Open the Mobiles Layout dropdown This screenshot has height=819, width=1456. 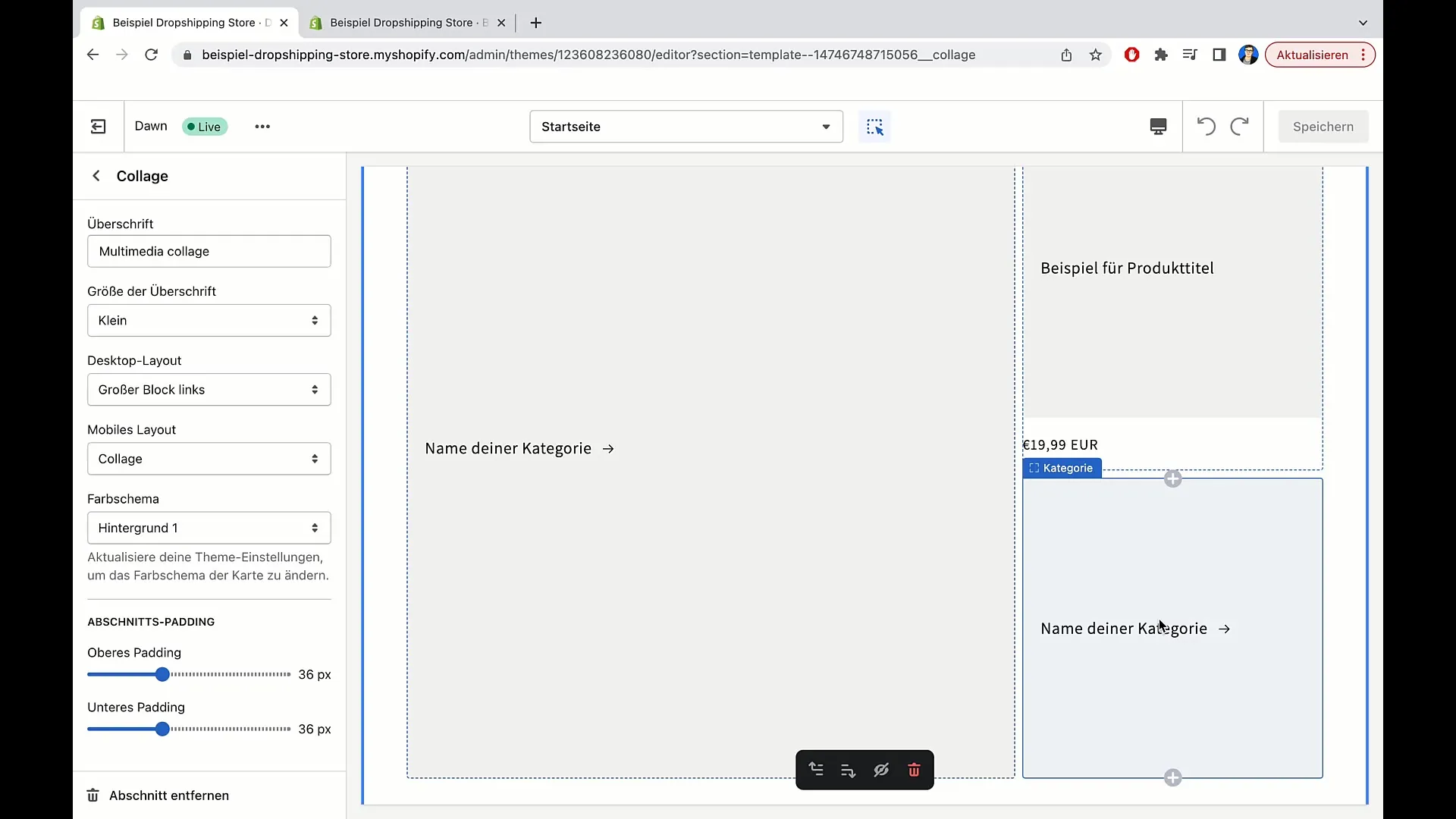[x=209, y=459]
